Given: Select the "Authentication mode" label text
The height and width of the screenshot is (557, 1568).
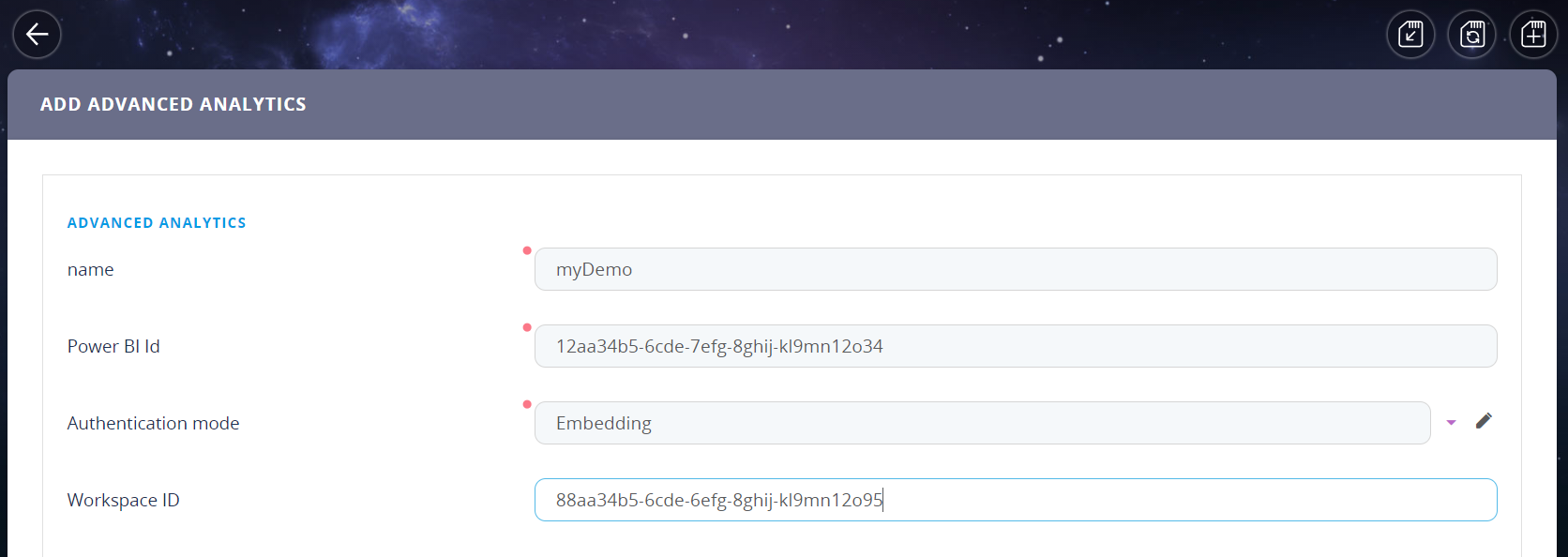Looking at the screenshot, I should coord(153,424).
